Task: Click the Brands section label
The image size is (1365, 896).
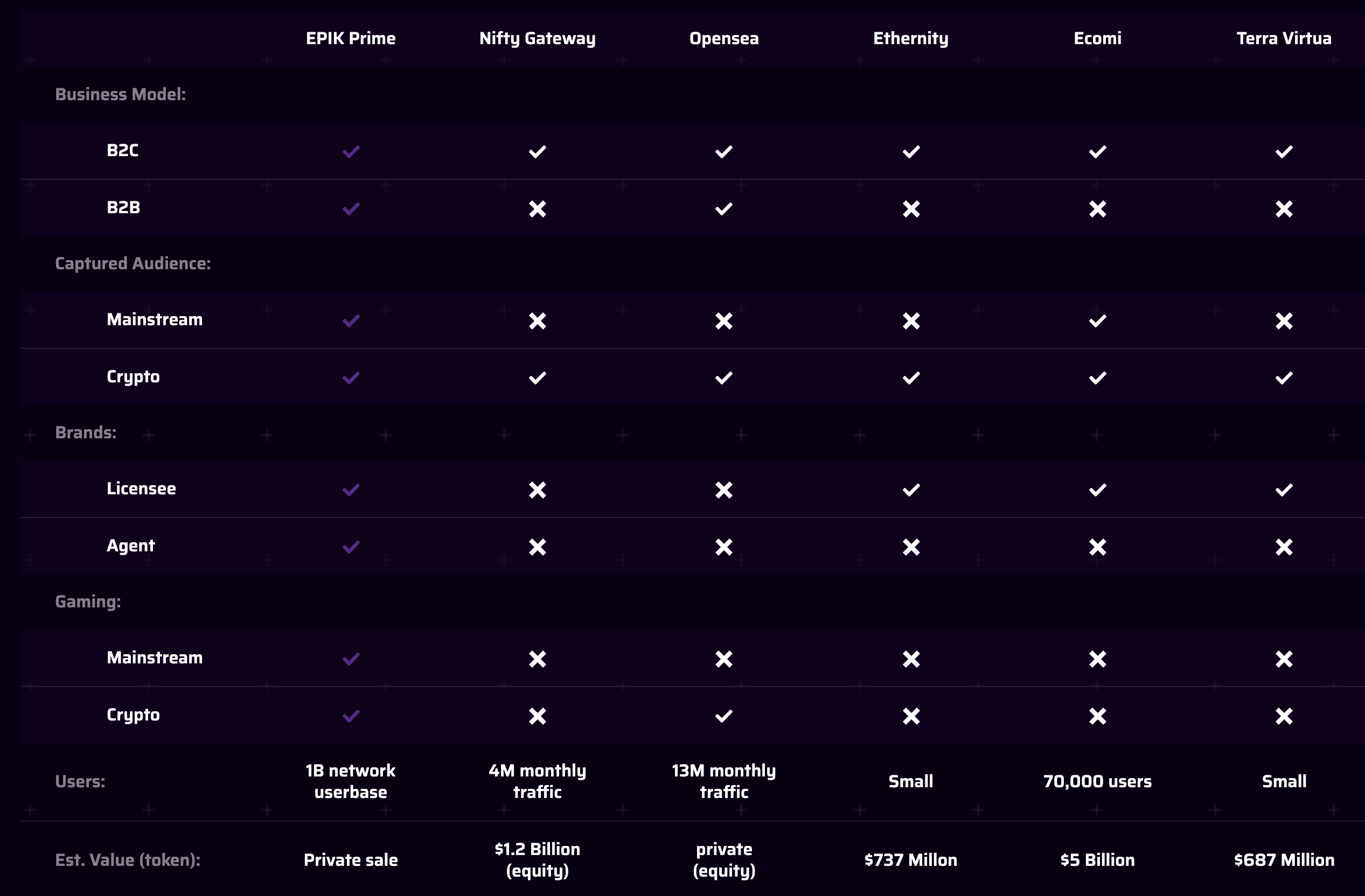Action: point(86,433)
